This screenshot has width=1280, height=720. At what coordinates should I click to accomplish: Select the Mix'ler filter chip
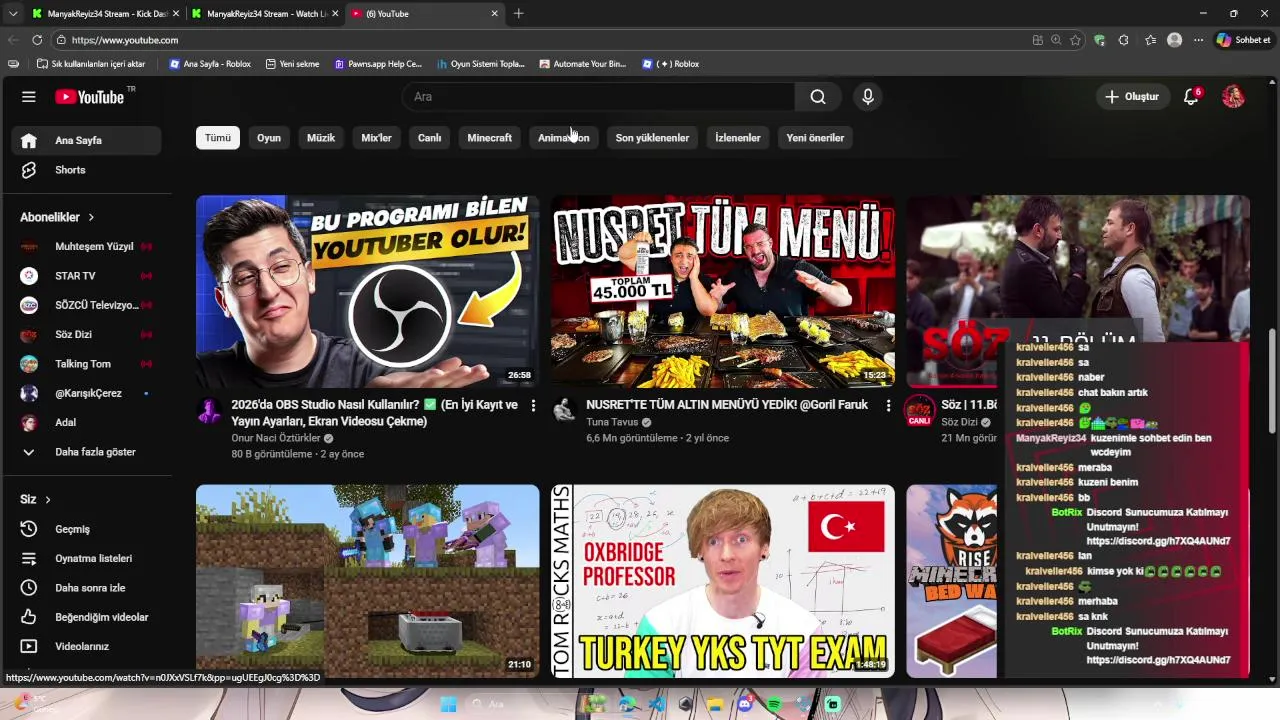pos(376,138)
